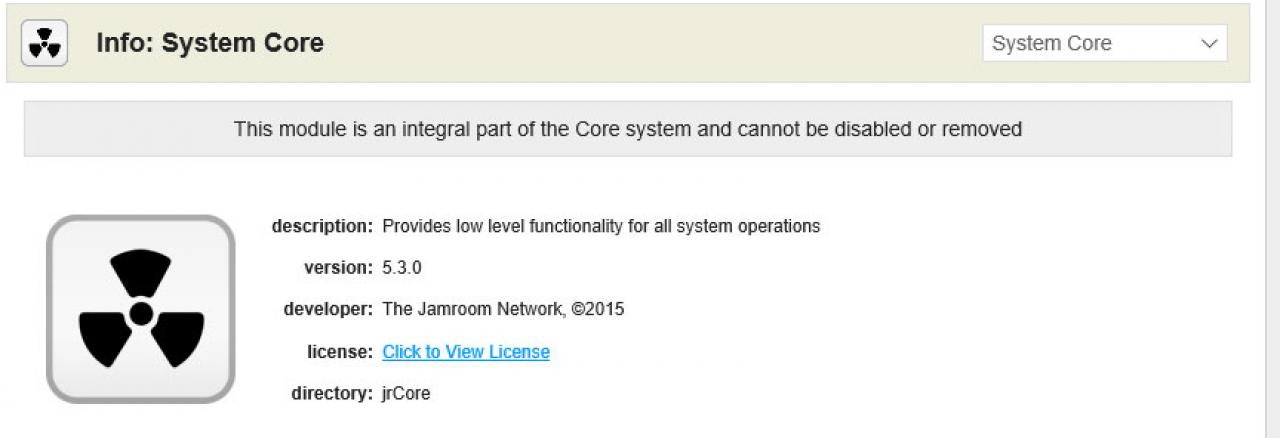Click the version number 5.3.0
The image size is (1280, 438).
402,268
